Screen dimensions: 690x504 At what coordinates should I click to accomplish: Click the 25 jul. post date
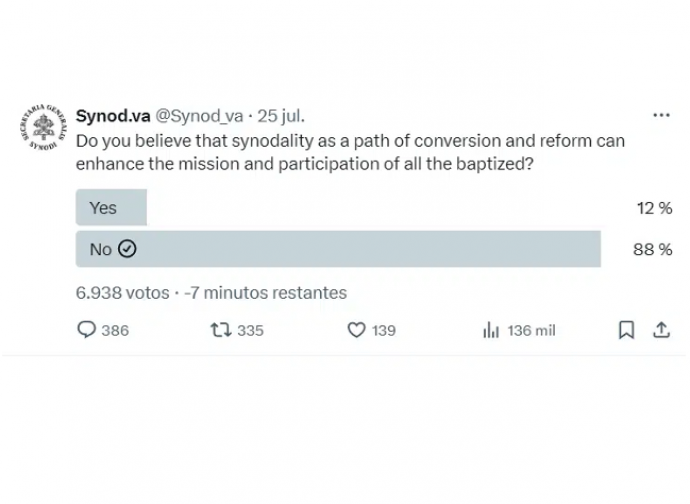[x=281, y=116]
